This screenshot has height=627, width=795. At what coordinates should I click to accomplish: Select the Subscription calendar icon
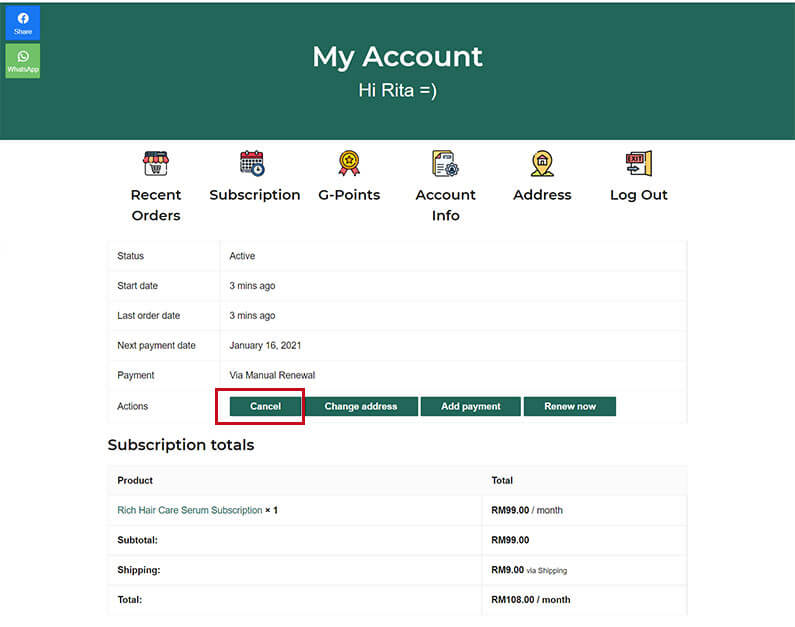[x=252, y=163]
